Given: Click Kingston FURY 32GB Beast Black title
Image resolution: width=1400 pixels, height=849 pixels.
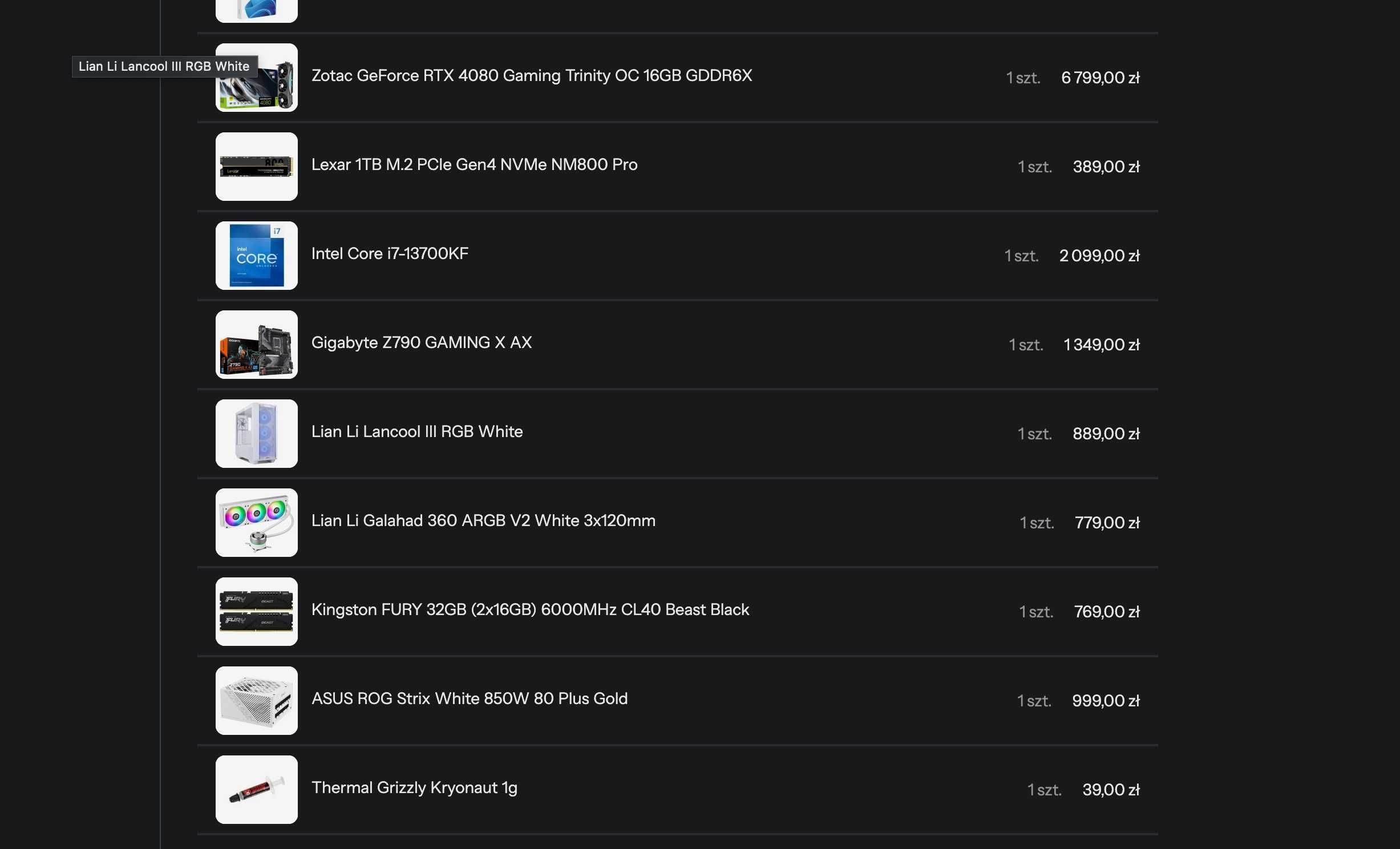Looking at the screenshot, I should [529, 609].
